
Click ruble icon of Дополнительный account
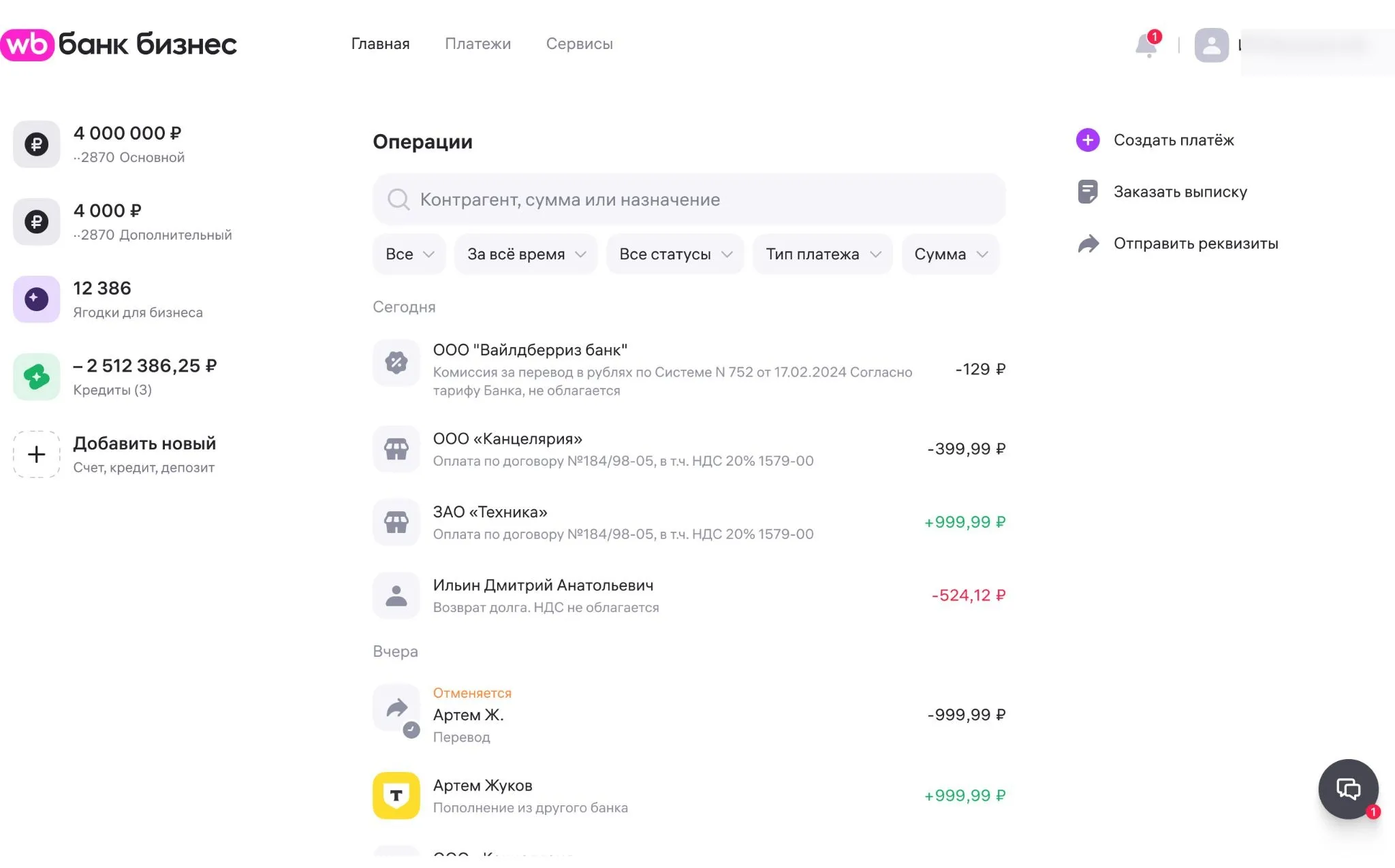click(37, 222)
